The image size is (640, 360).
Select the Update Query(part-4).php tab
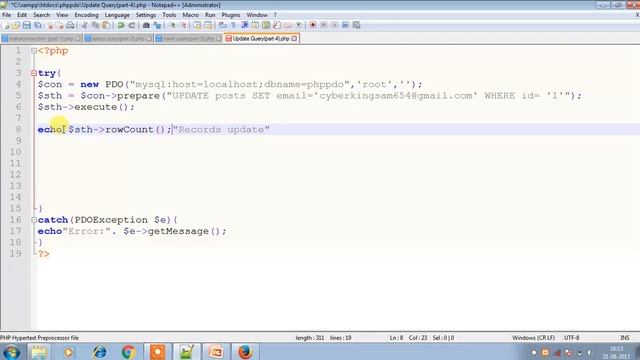261,38
